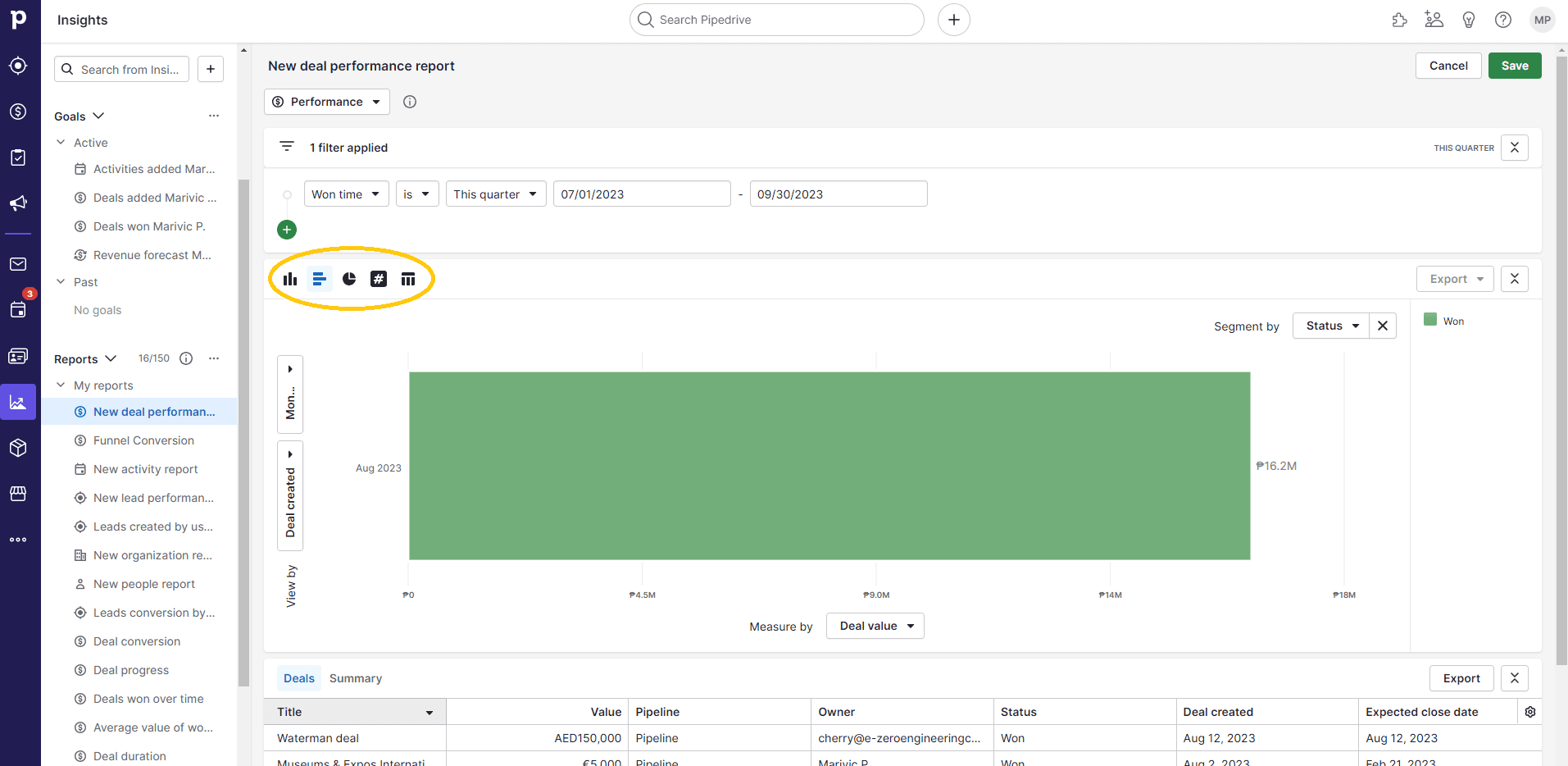This screenshot has width=1568, height=766.
Task: Open the Insights chart icon in sidebar
Action: 18,402
